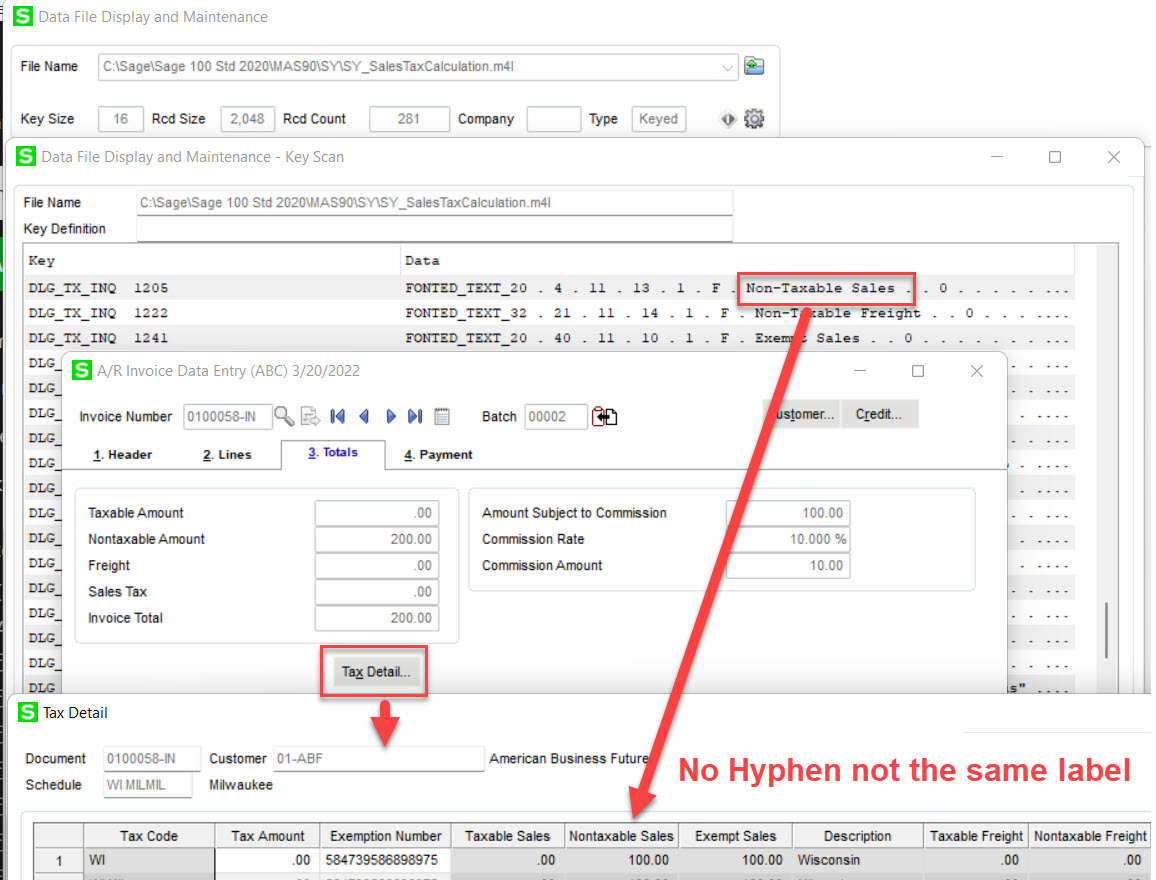The width and height of the screenshot is (1156, 880).
Task: Select tax code cell WI in row 1
Action: [149, 860]
